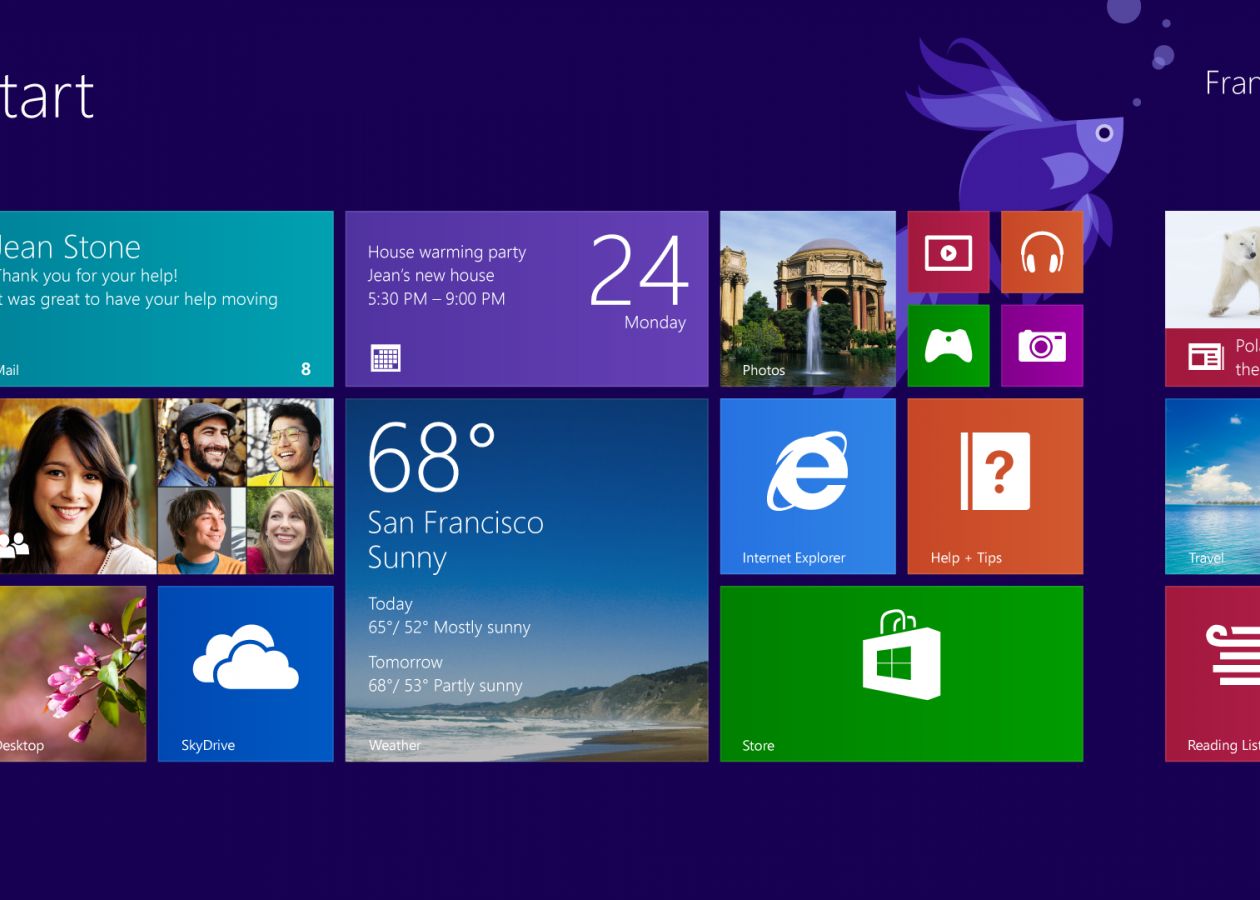
Task: Open the Windows Store tile
Action: [900, 673]
